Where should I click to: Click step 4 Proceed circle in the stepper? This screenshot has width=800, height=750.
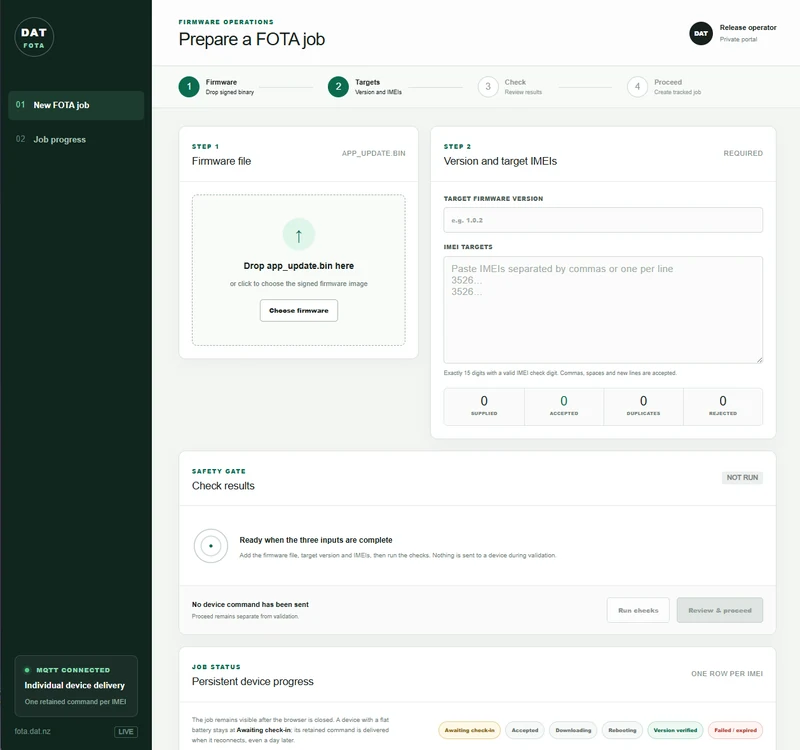click(x=637, y=87)
